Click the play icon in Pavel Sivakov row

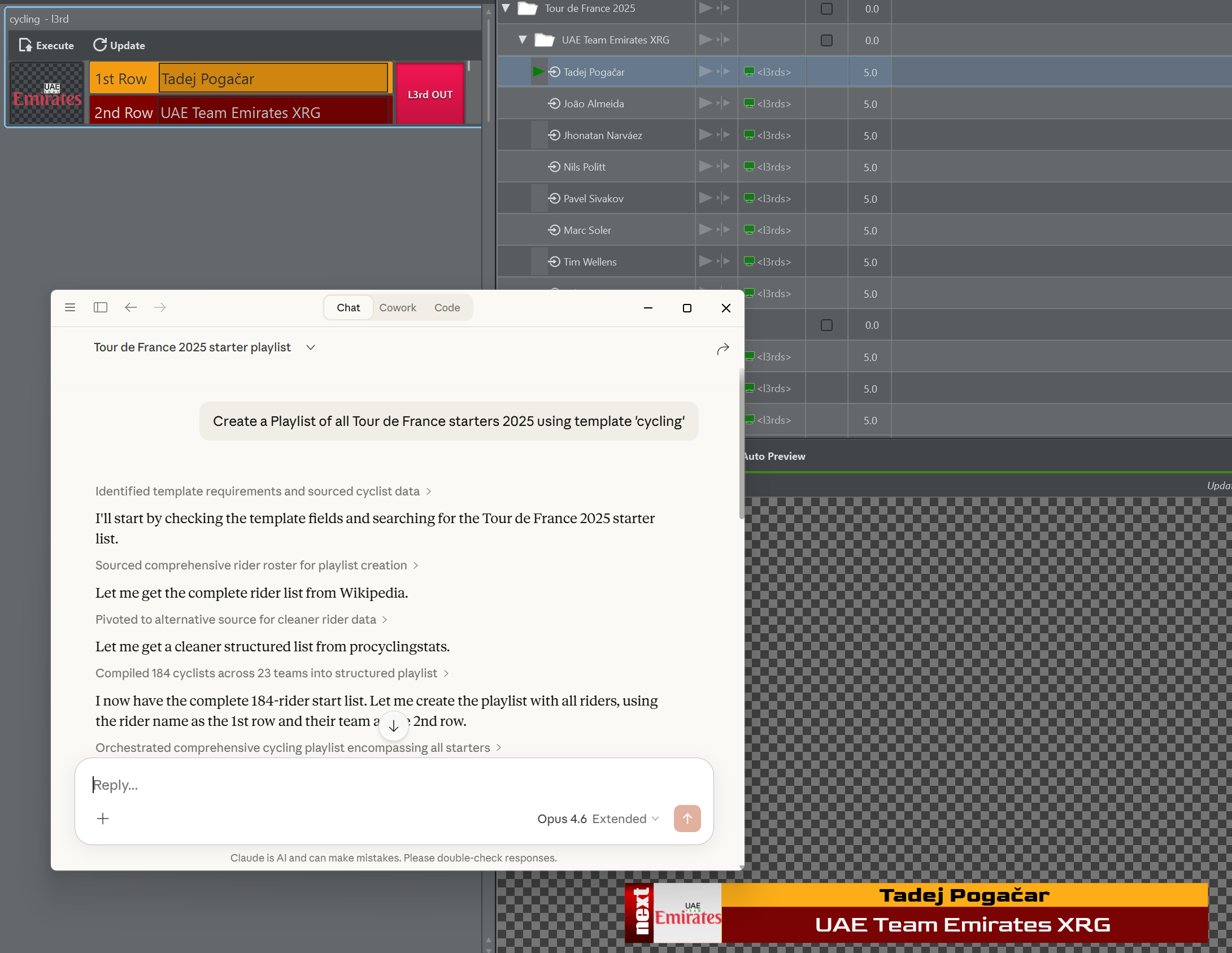click(x=705, y=198)
